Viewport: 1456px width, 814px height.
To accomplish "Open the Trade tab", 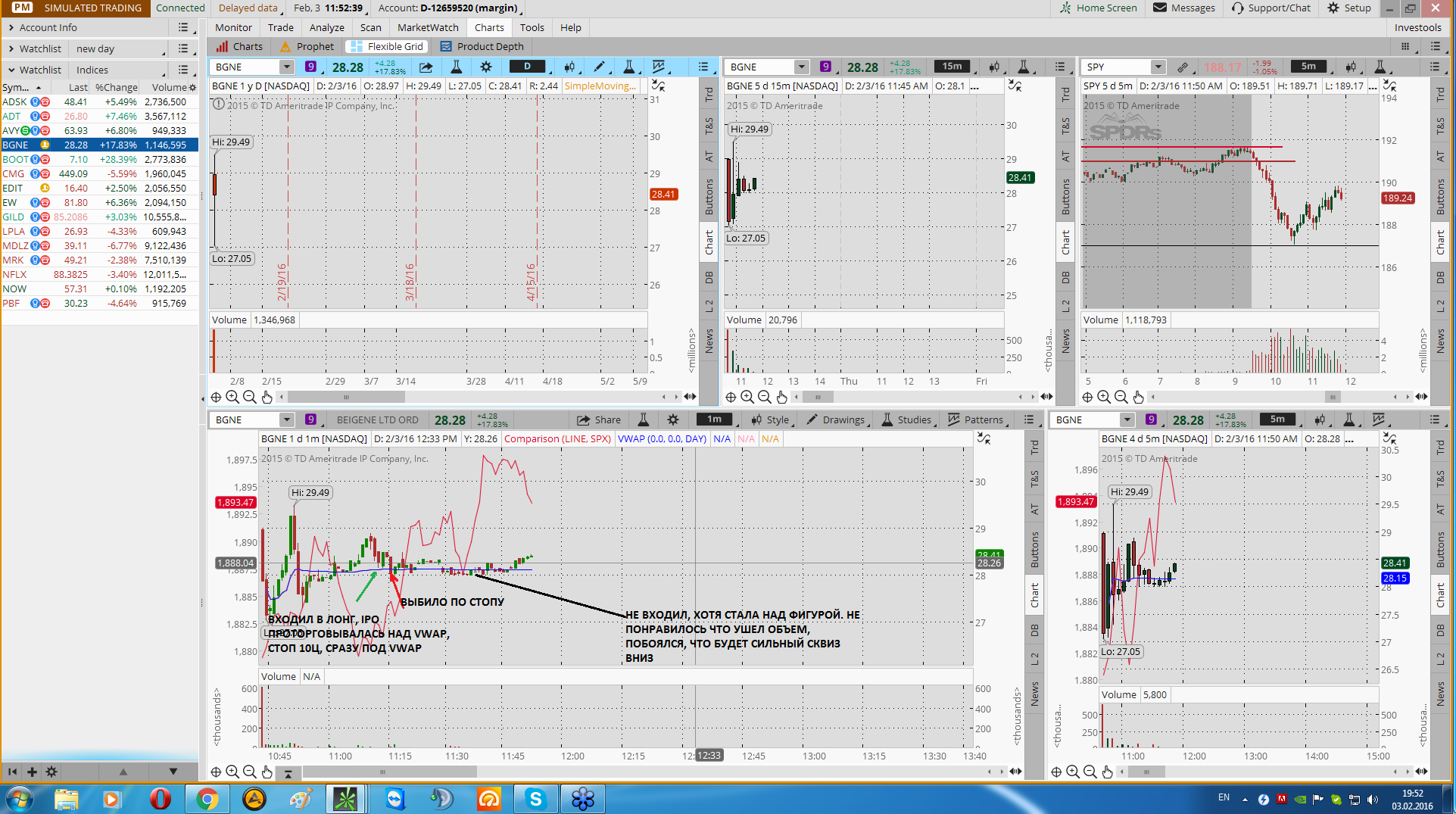I will 280,27.
